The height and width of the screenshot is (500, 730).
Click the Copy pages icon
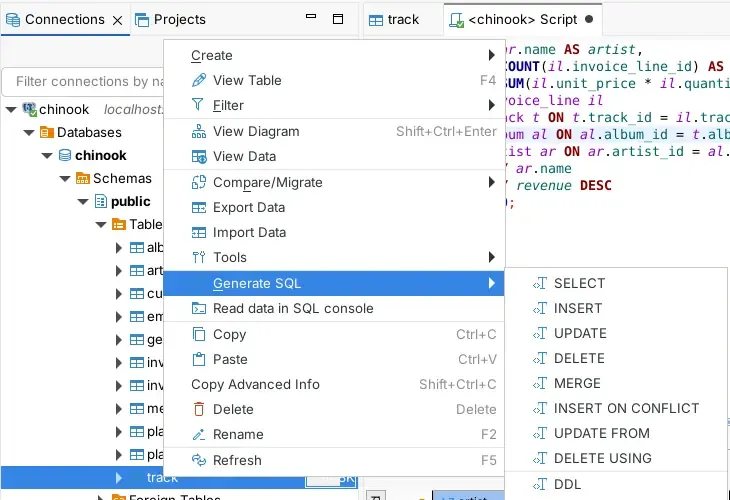(x=199, y=334)
